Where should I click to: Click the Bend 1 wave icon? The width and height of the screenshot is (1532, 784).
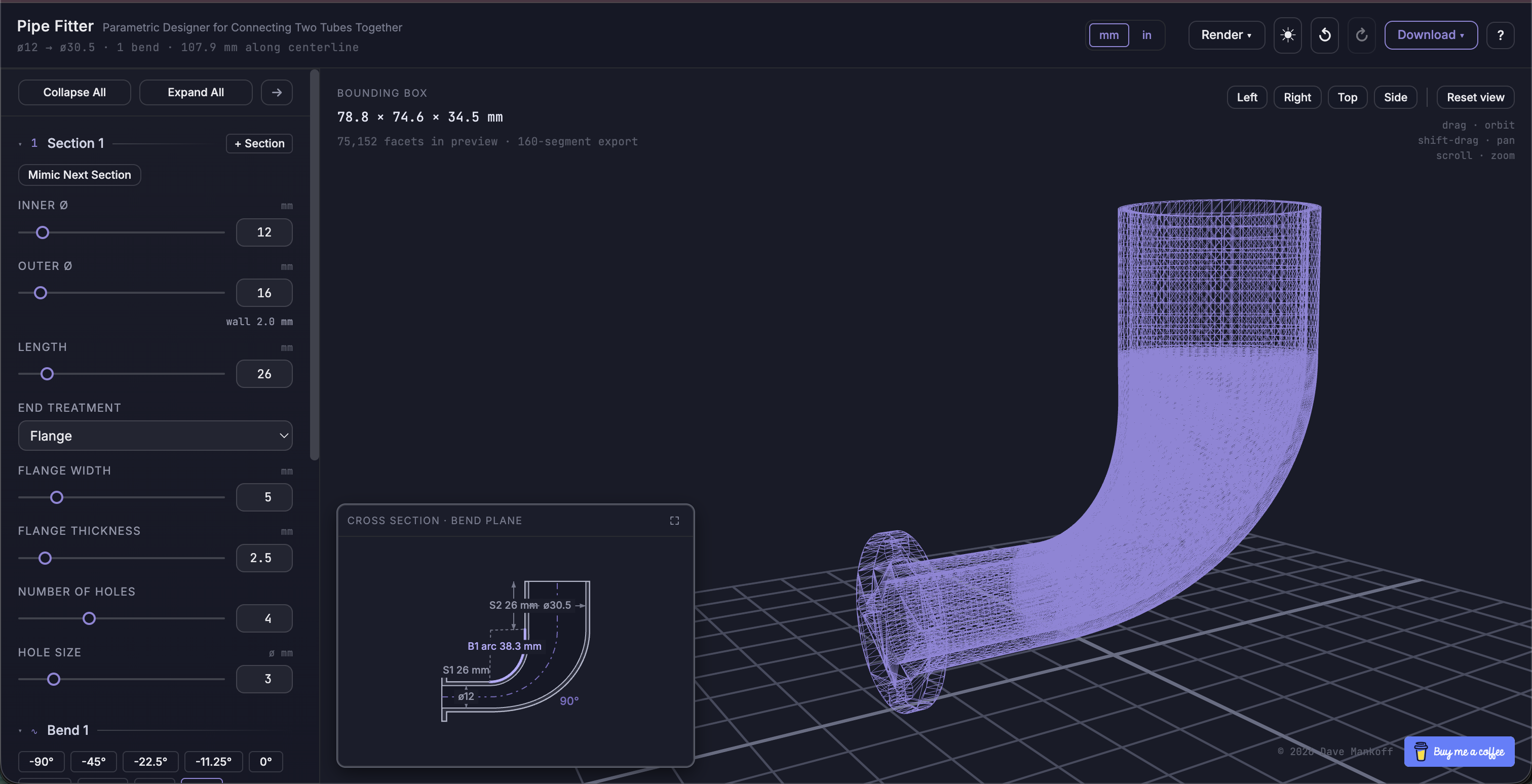point(34,731)
